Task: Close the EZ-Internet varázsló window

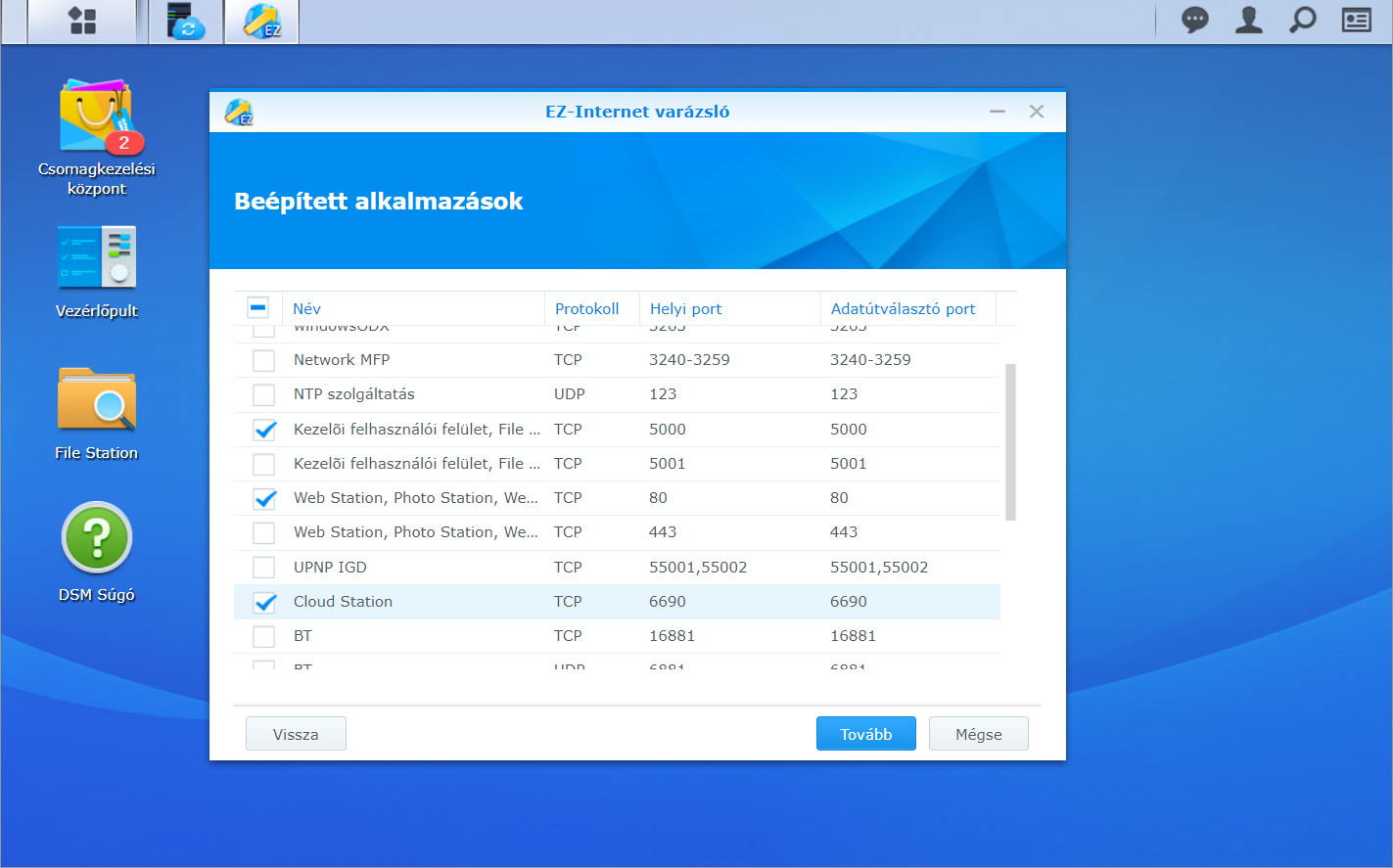Action: (1037, 112)
